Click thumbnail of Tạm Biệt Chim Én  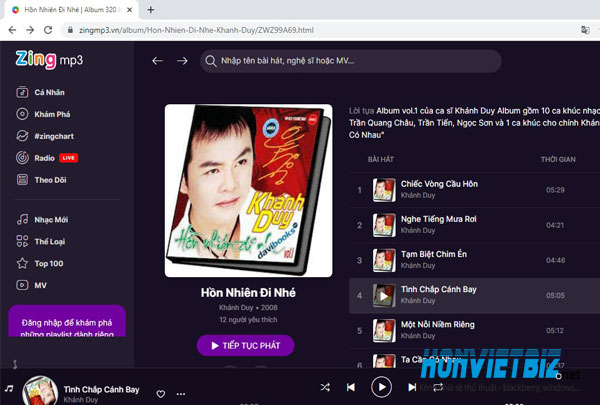(384, 260)
